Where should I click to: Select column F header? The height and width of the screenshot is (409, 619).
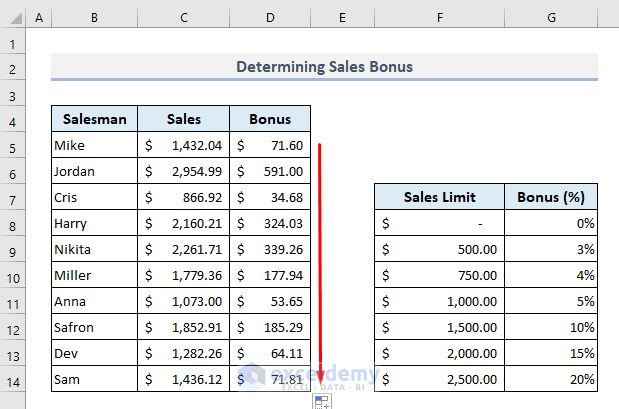439,18
